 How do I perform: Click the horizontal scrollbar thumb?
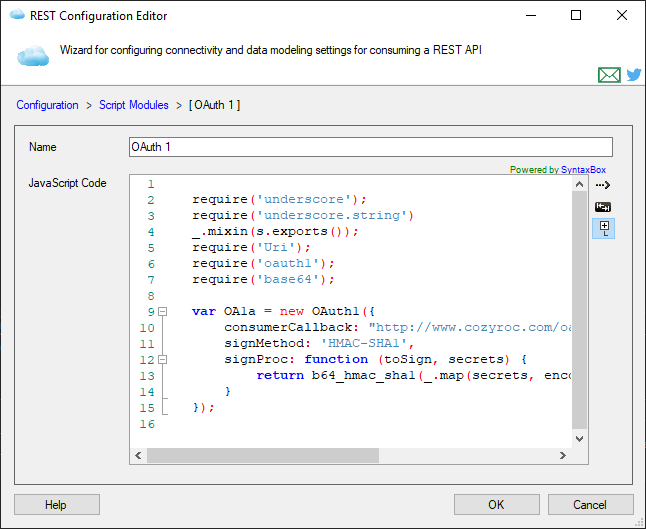[x=263, y=455]
